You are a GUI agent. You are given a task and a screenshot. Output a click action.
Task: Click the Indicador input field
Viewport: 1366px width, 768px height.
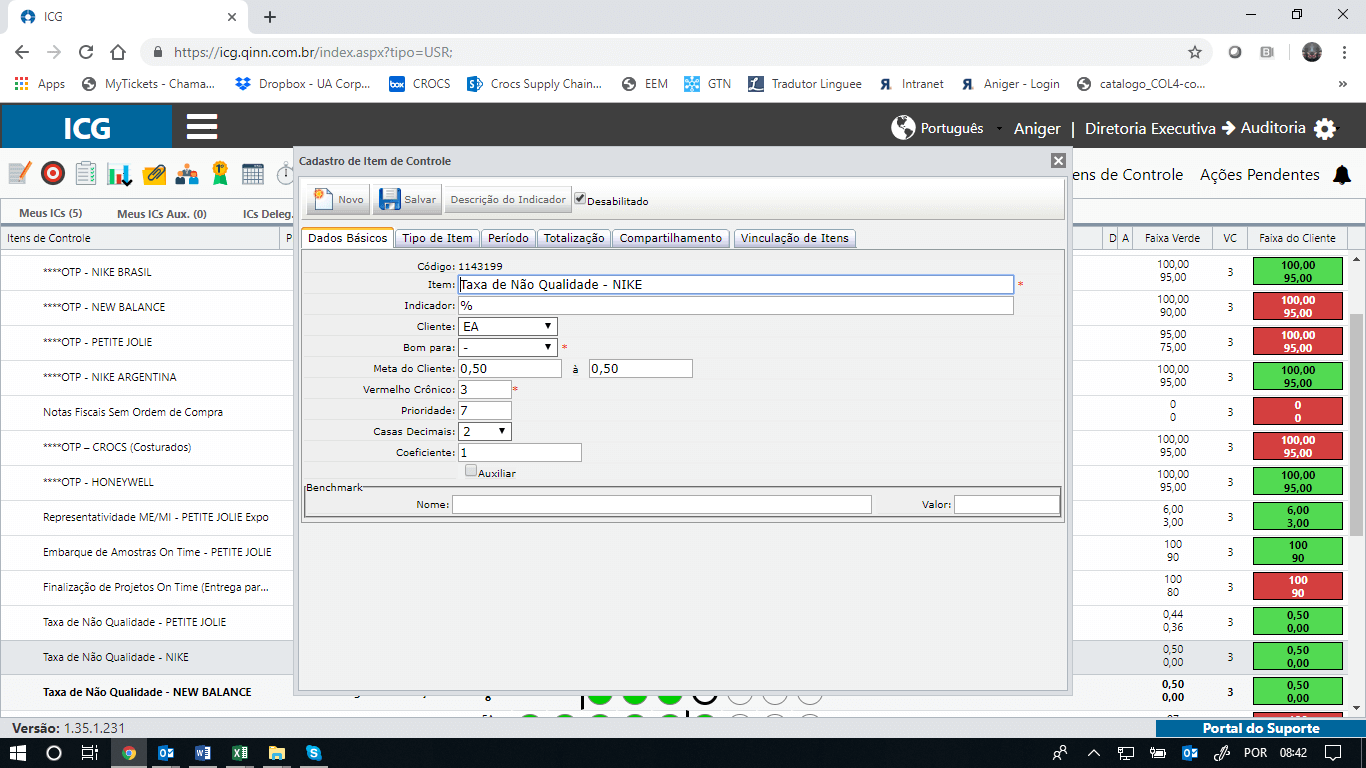click(x=736, y=305)
